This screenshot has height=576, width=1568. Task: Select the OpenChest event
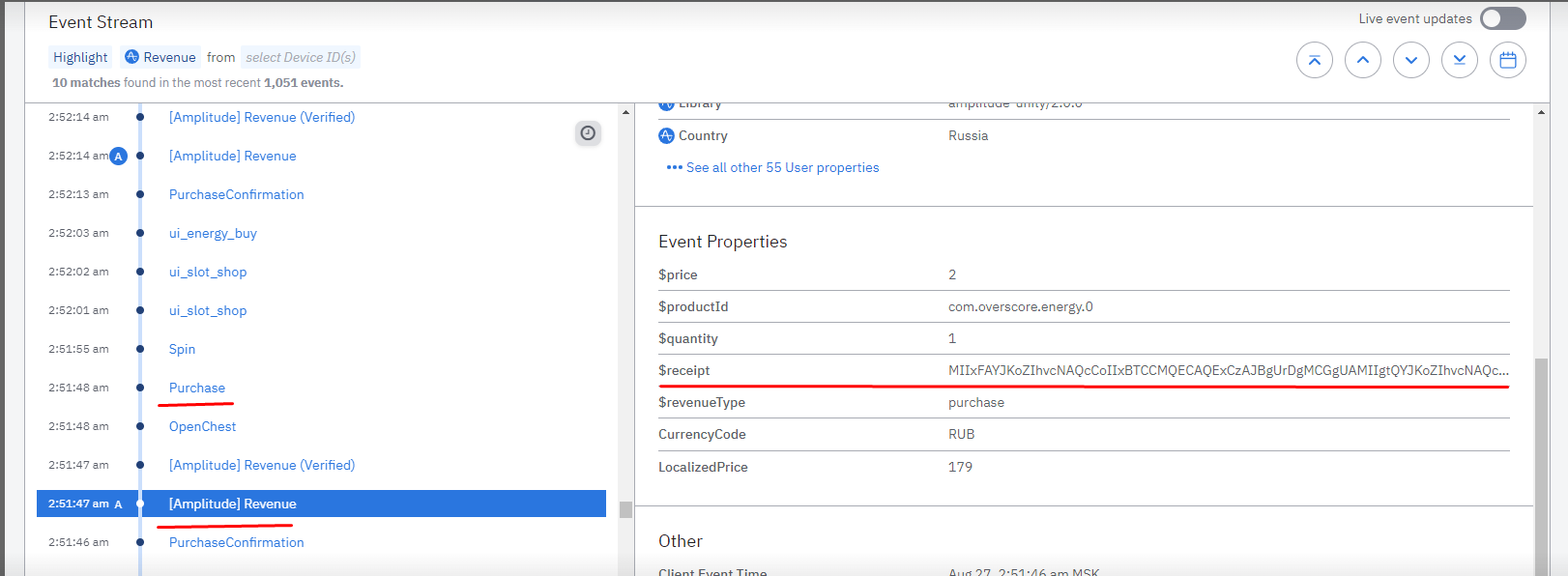203,426
